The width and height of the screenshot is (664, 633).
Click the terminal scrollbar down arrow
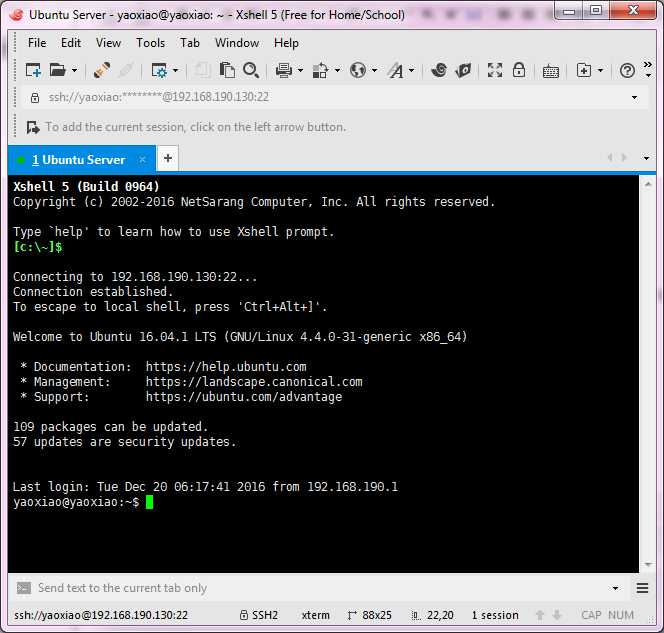coord(648,564)
